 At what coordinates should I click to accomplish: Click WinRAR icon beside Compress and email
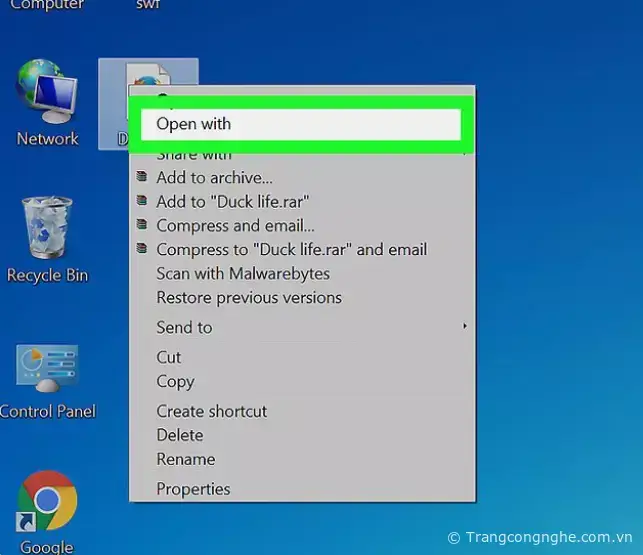coord(142,226)
